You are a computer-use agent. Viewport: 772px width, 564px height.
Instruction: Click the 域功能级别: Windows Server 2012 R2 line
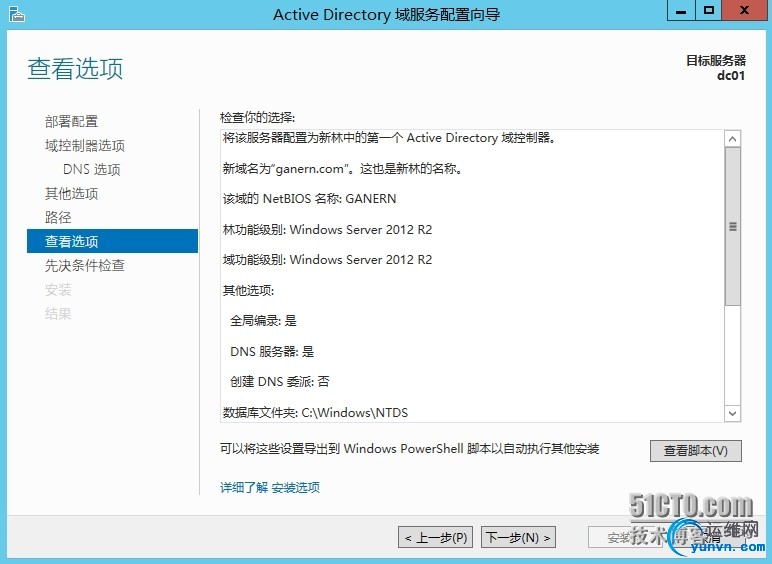pos(327,259)
